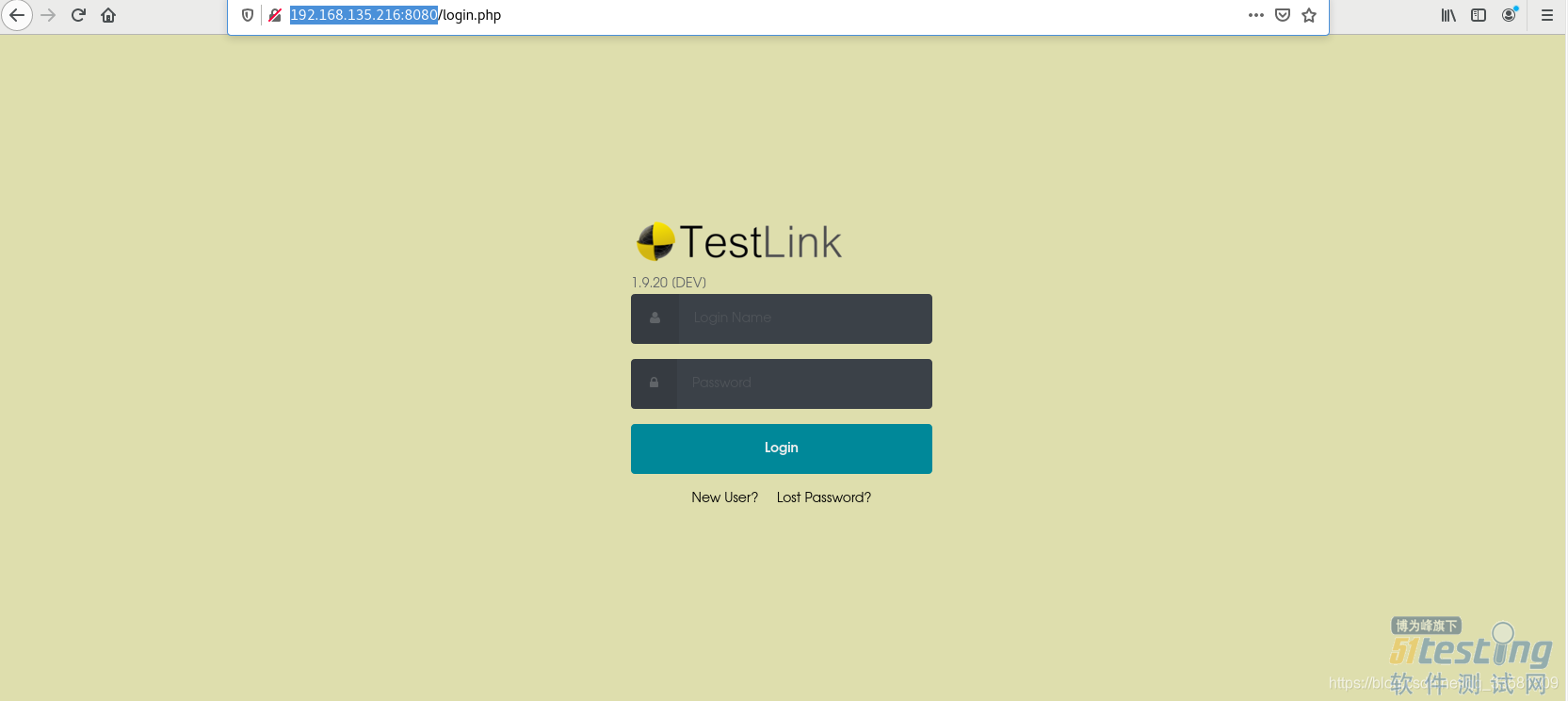Open the Lost Password? link
The image size is (1568, 701).
click(x=824, y=497)
